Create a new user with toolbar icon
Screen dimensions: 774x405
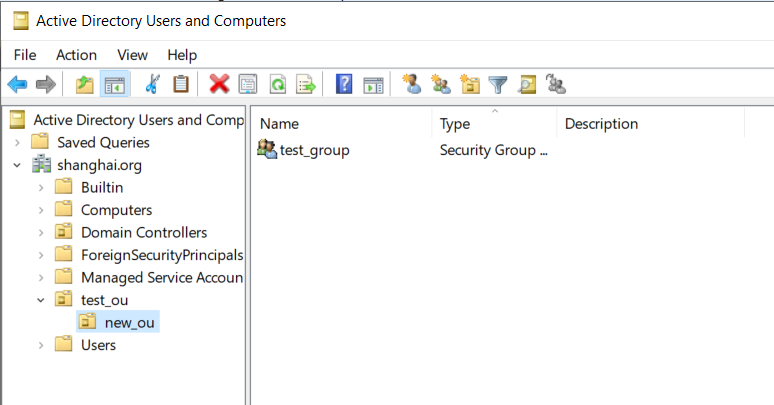[x=411, y=84]
